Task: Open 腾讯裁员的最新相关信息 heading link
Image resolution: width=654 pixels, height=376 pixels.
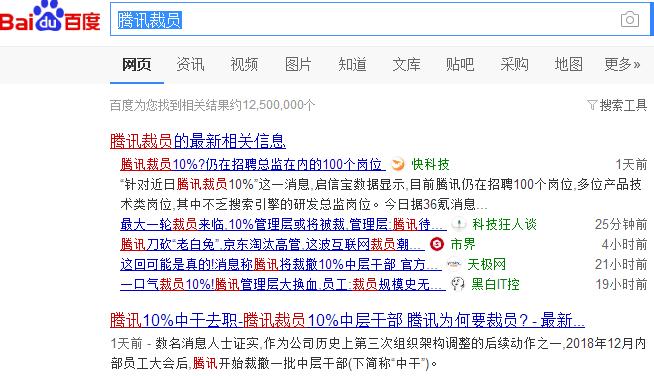Action: [x=198, y=141]
